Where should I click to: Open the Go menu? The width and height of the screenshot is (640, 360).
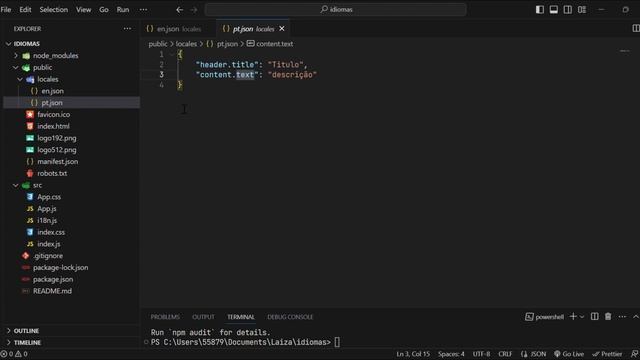[104, 9]
